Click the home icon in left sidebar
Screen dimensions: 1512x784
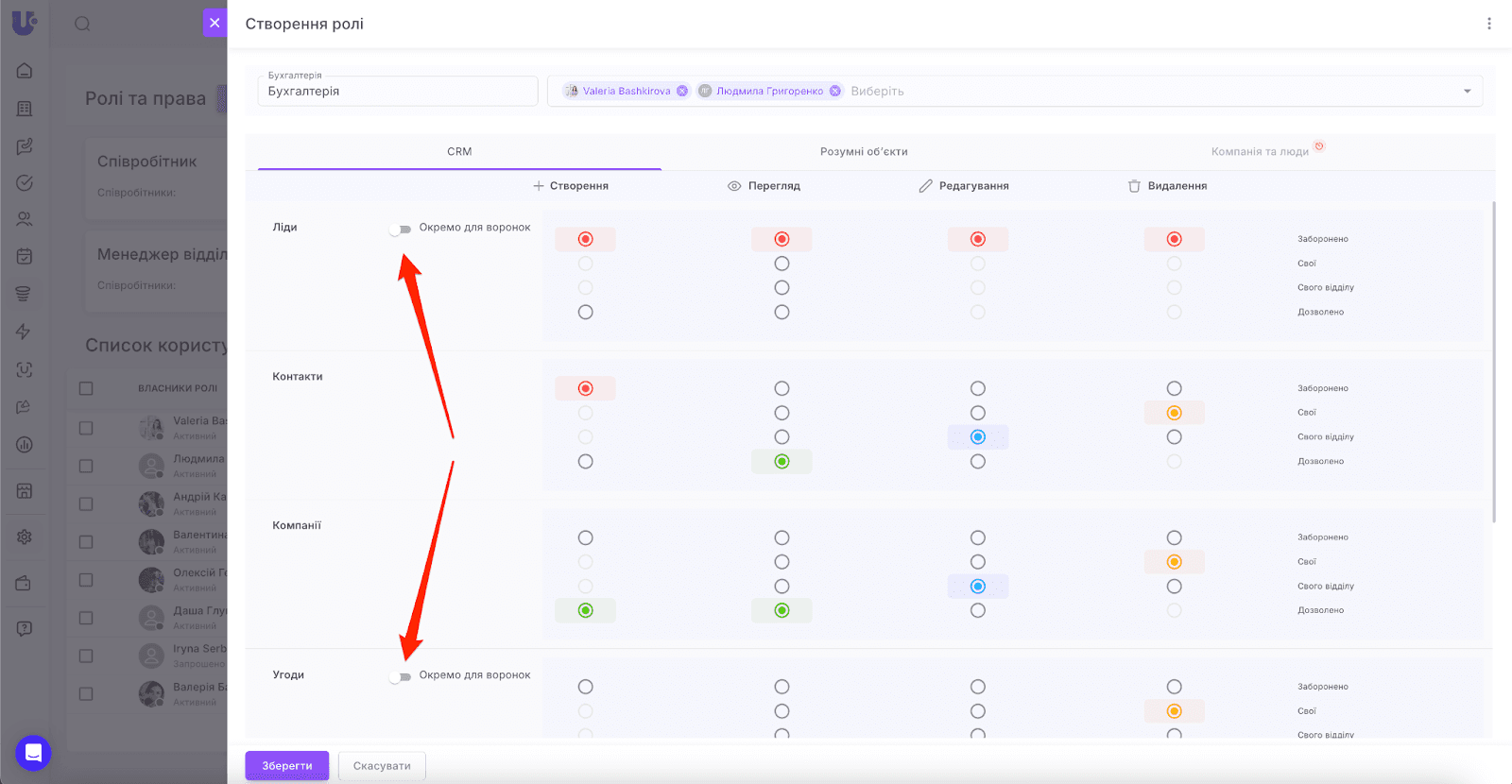[25, 71]
